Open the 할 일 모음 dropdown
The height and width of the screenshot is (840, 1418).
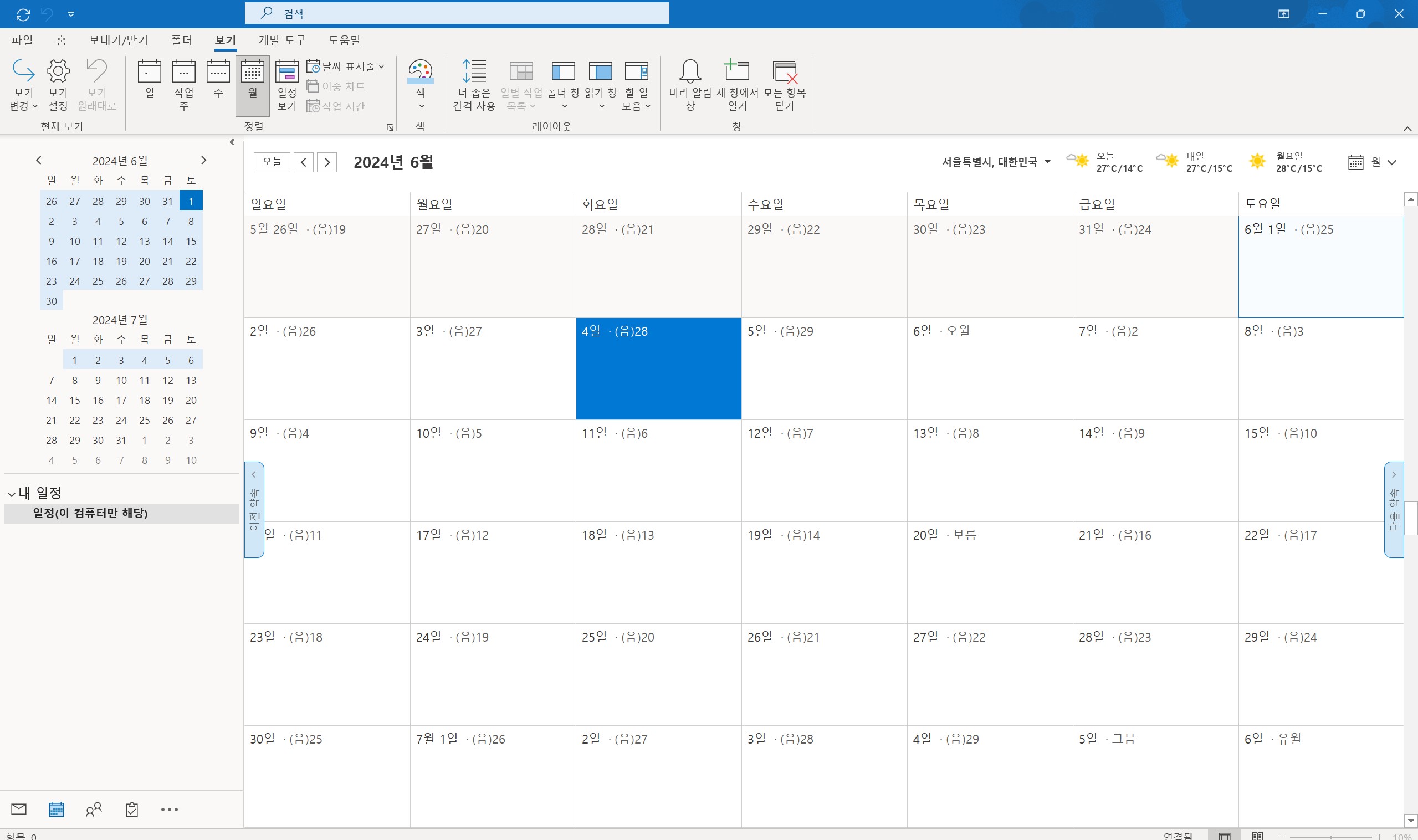pyautogui.click(x=636, y=85)
